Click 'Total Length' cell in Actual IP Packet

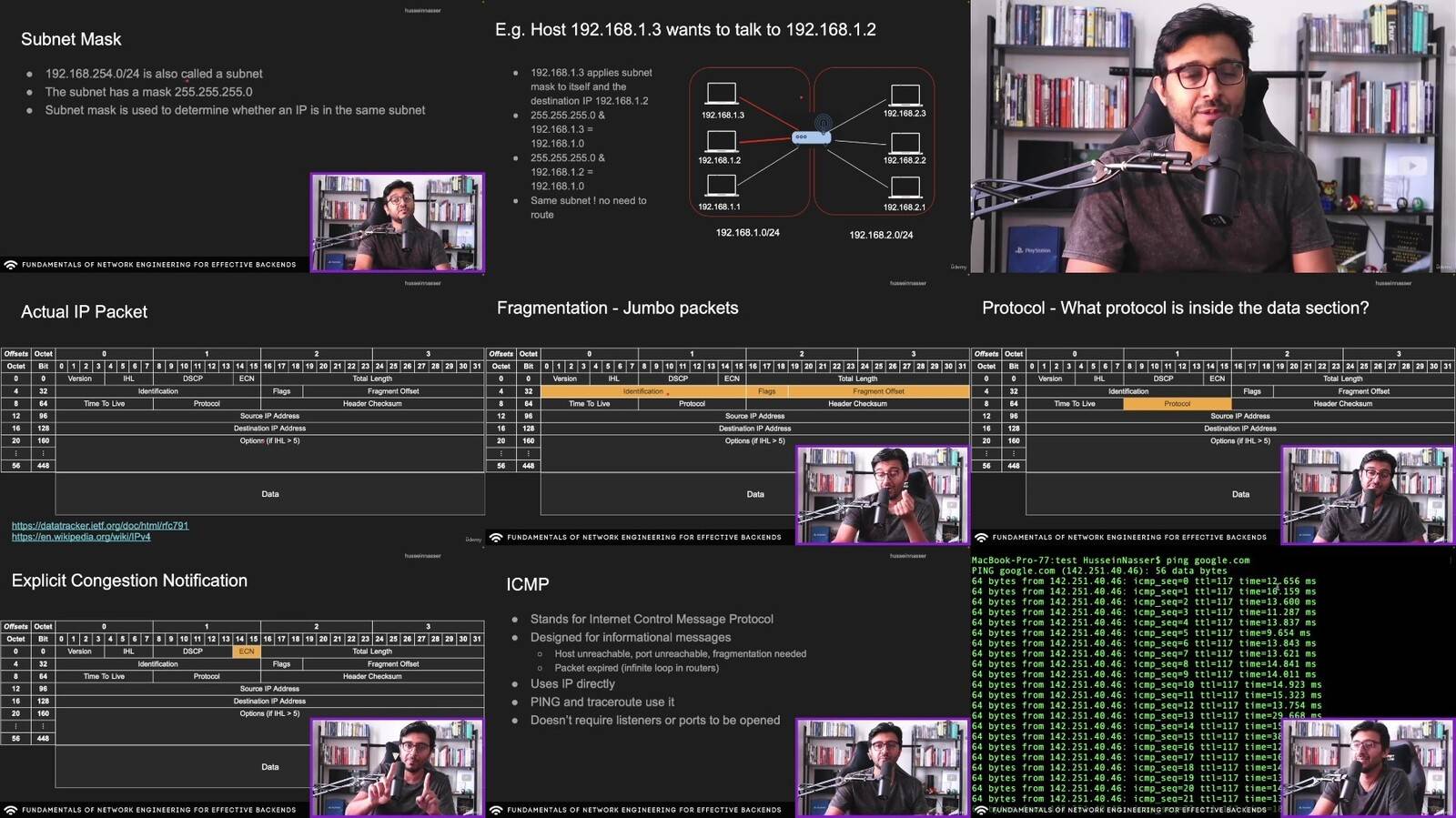tap(372, 379)
